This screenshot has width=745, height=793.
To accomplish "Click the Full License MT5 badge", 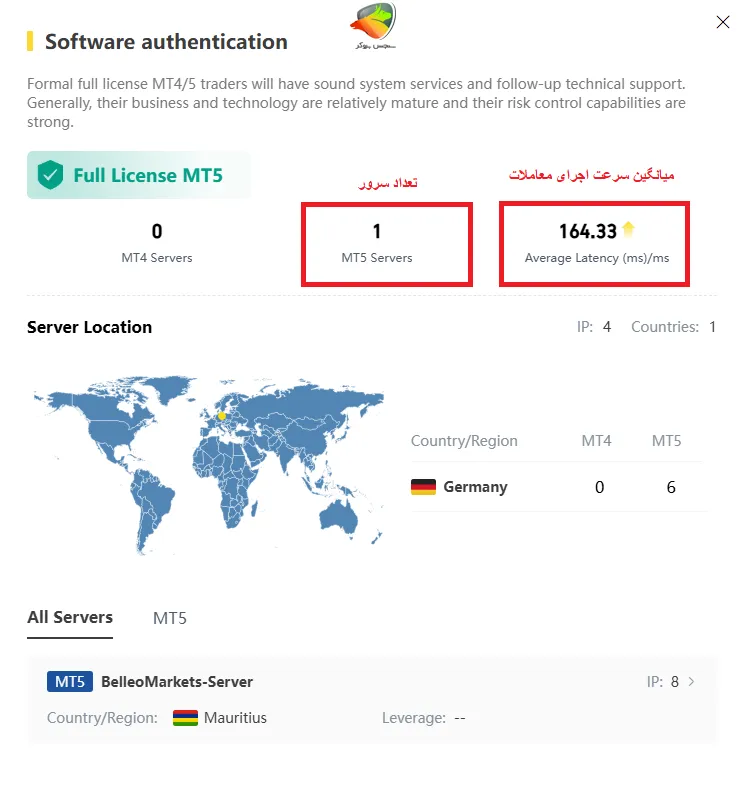I will [x=139, y=176].
